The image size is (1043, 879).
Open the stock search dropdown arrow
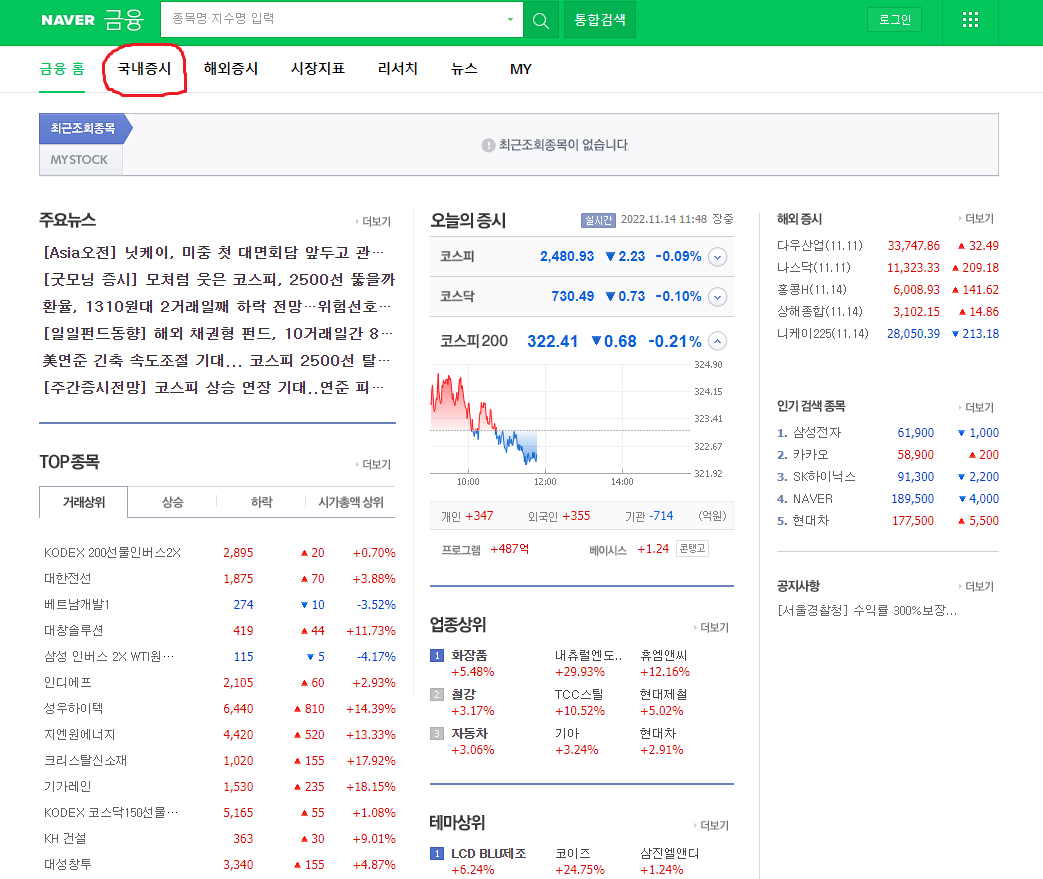tap(510, 19)
